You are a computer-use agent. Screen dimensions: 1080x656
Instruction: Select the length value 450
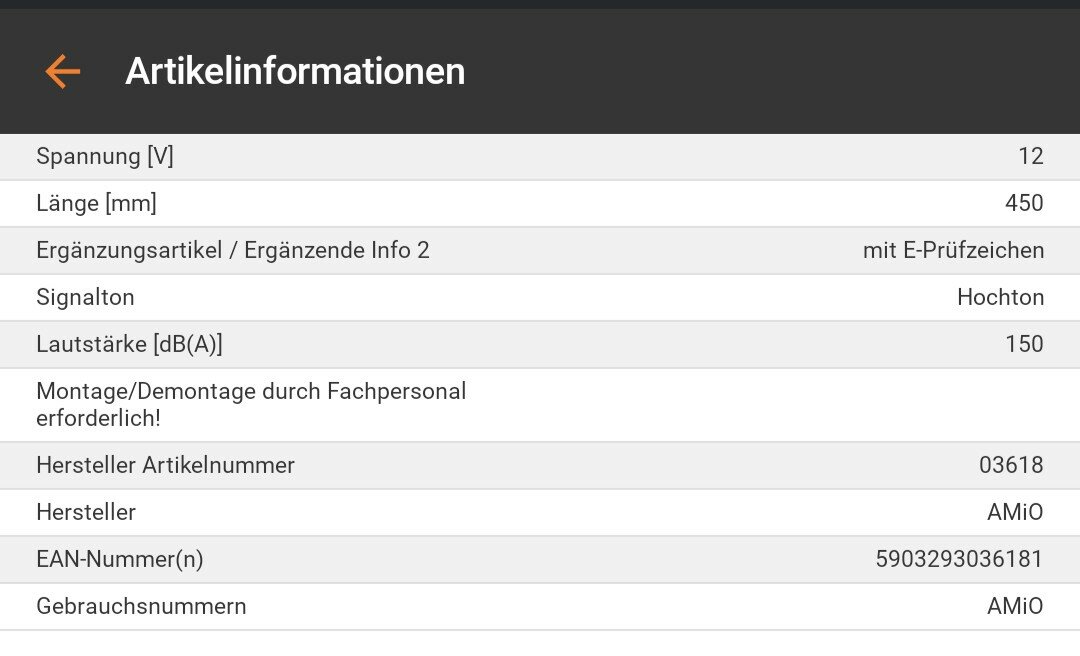point(1024,203)
